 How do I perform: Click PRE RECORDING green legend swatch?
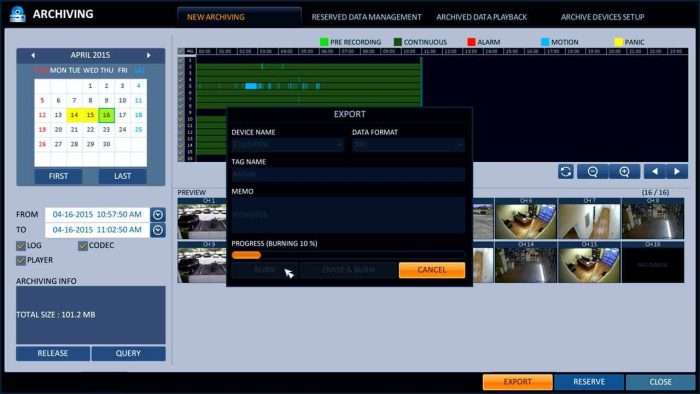coord(324,42)
